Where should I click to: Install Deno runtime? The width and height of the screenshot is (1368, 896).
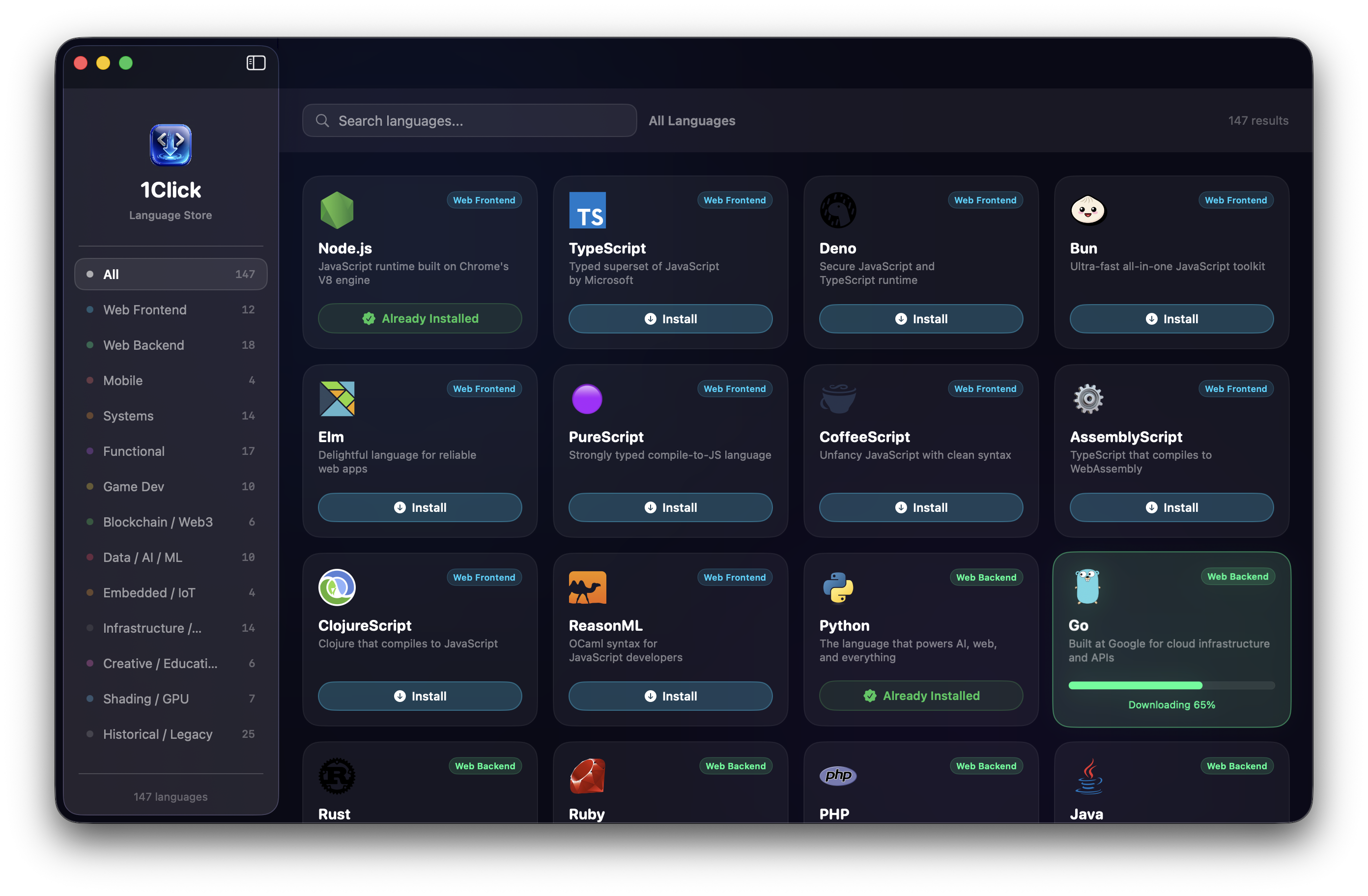(x=921, y=319)
